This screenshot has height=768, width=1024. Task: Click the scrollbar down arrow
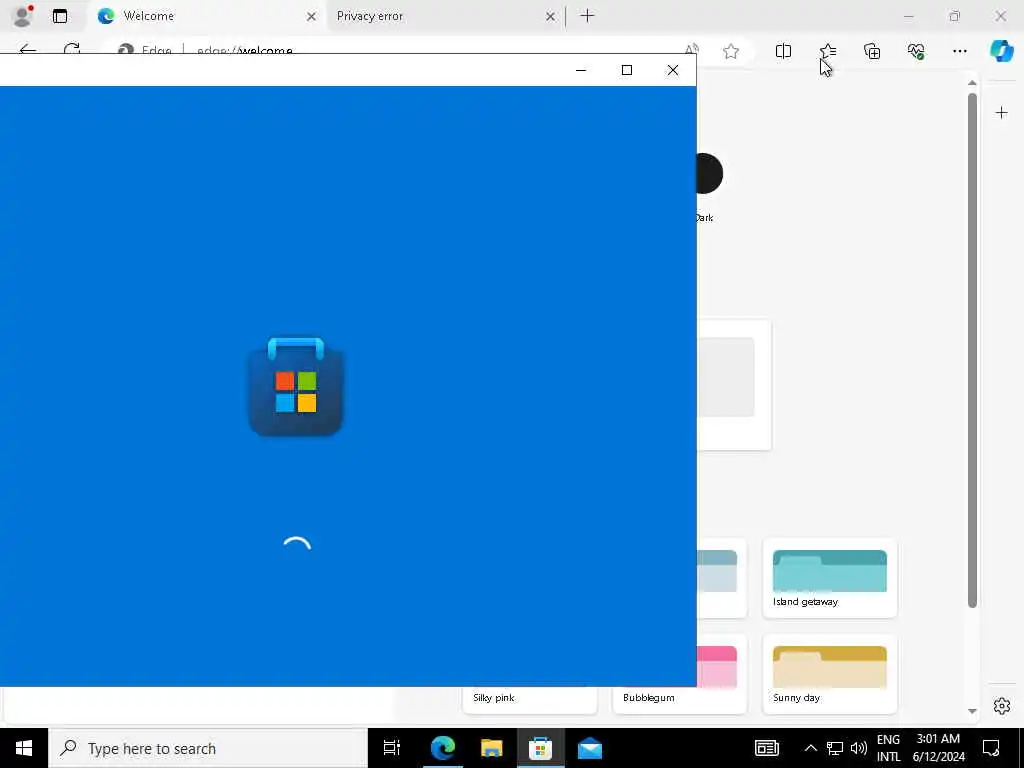(x=972, y=711)
